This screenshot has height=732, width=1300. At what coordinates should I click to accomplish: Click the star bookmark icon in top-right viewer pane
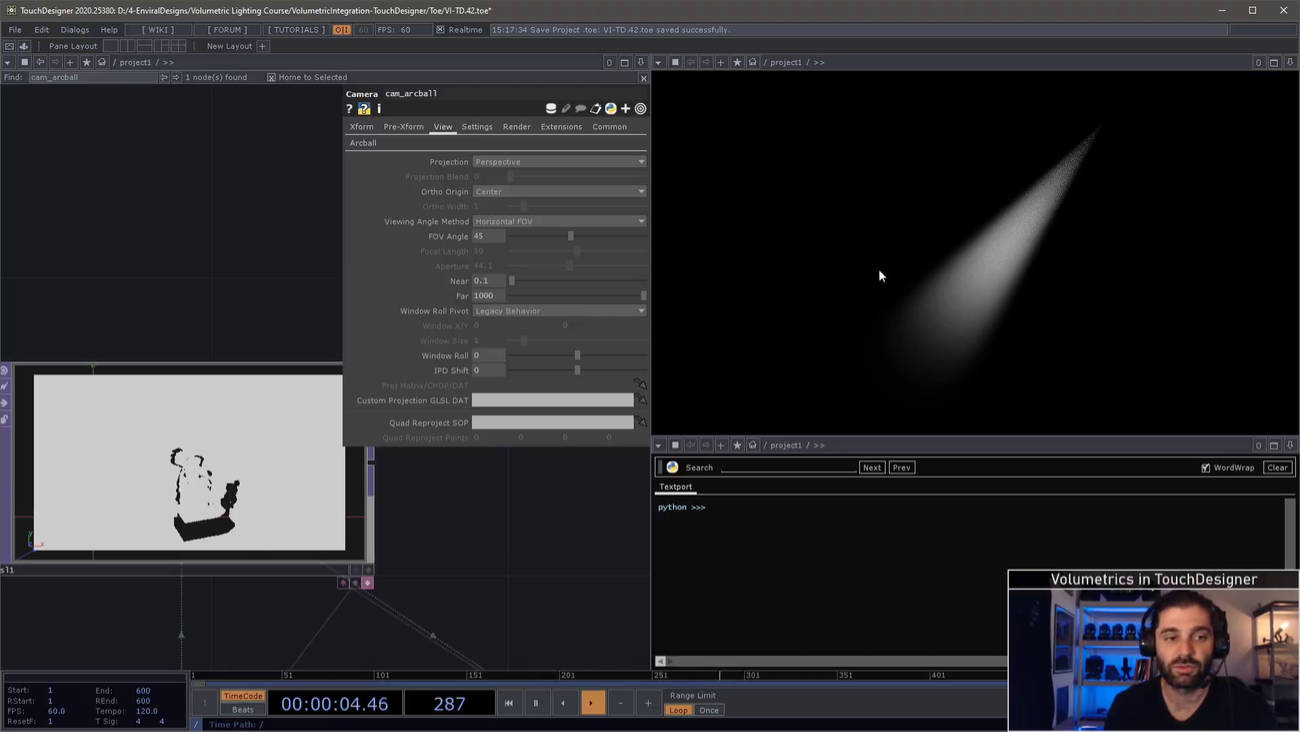point(737,62)
